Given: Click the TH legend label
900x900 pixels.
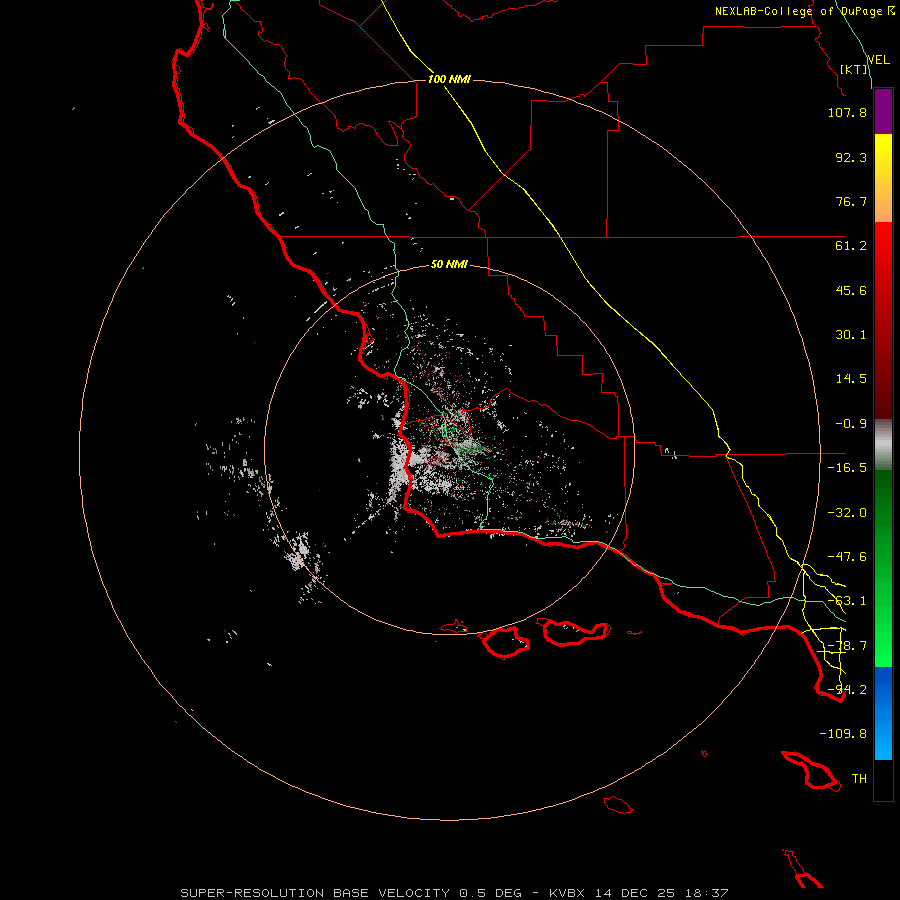Looking at the screenshot, I should click(x=859, y=779).
